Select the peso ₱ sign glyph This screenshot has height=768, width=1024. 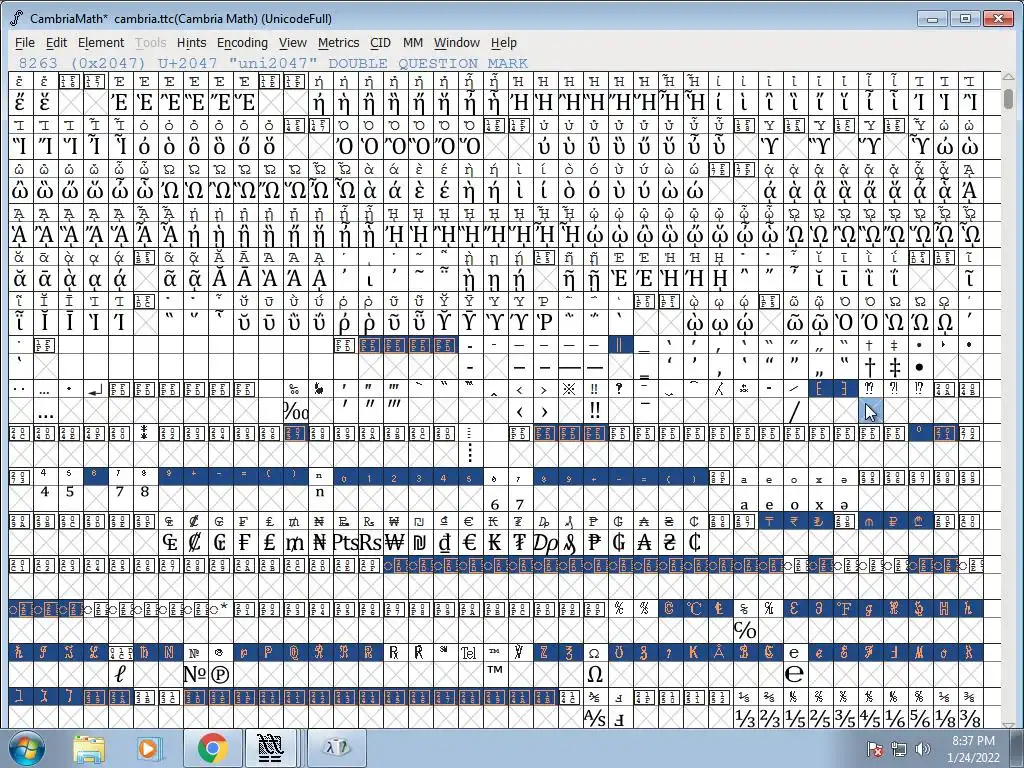594,542
